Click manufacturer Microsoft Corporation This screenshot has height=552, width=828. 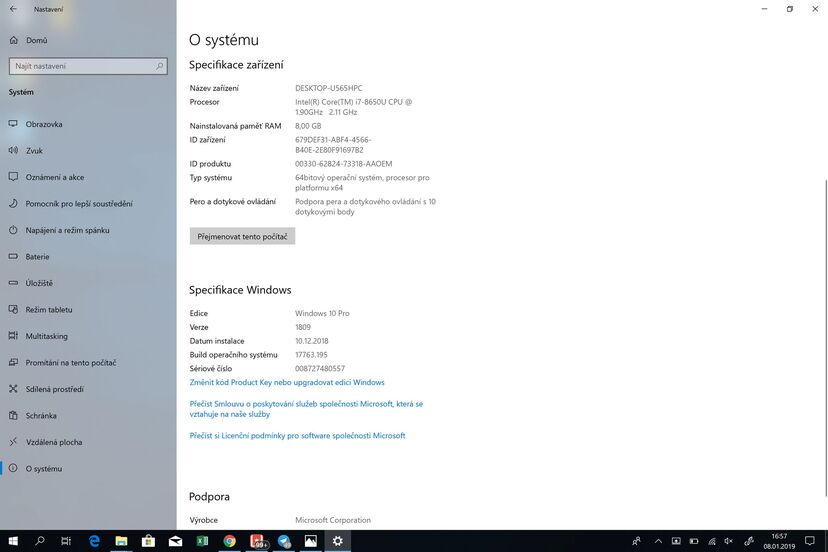[x=333, y=520]
